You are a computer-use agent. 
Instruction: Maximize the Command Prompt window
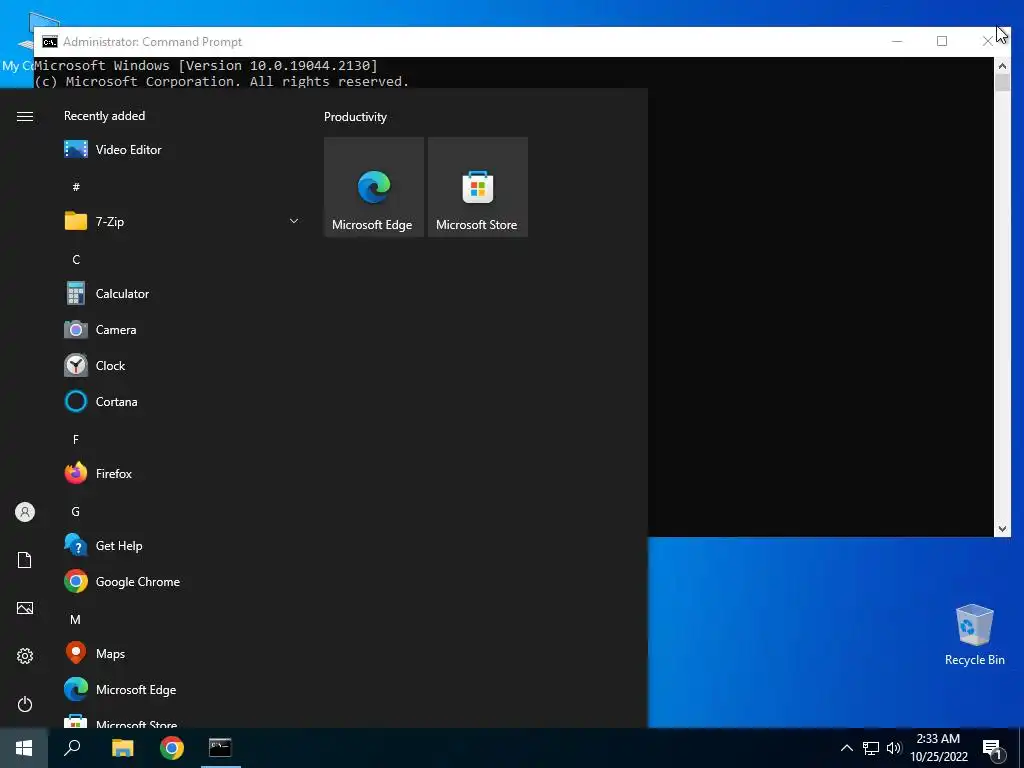pyautogui.click(x=942, y=41)
